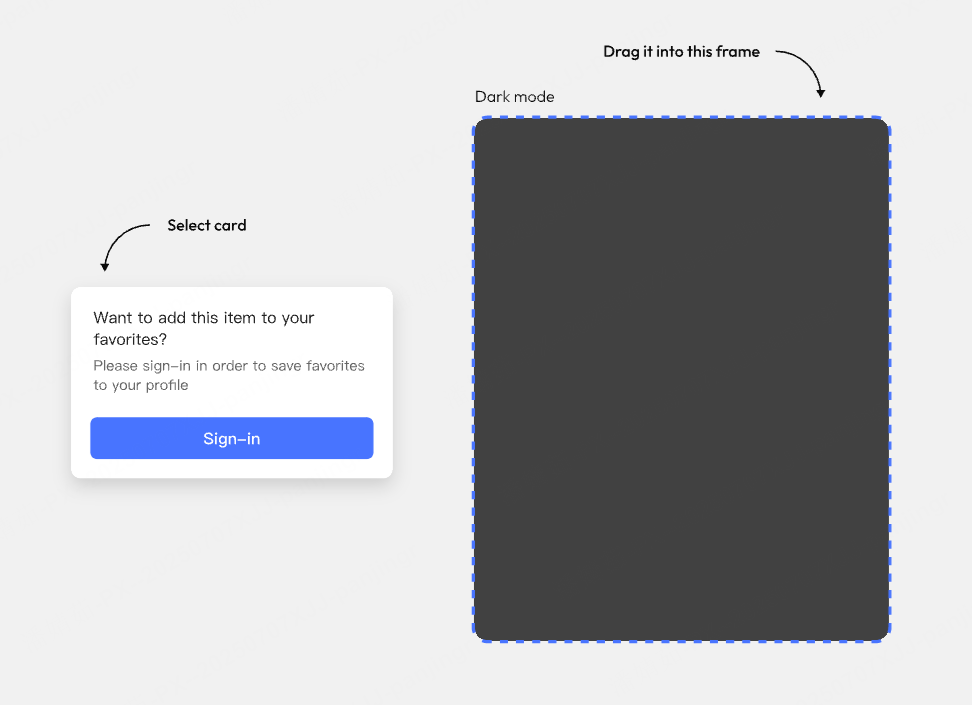Click the blue Sign-in button
The width and height of the screenshot is (972, 705).
click(x=232, y=438)
